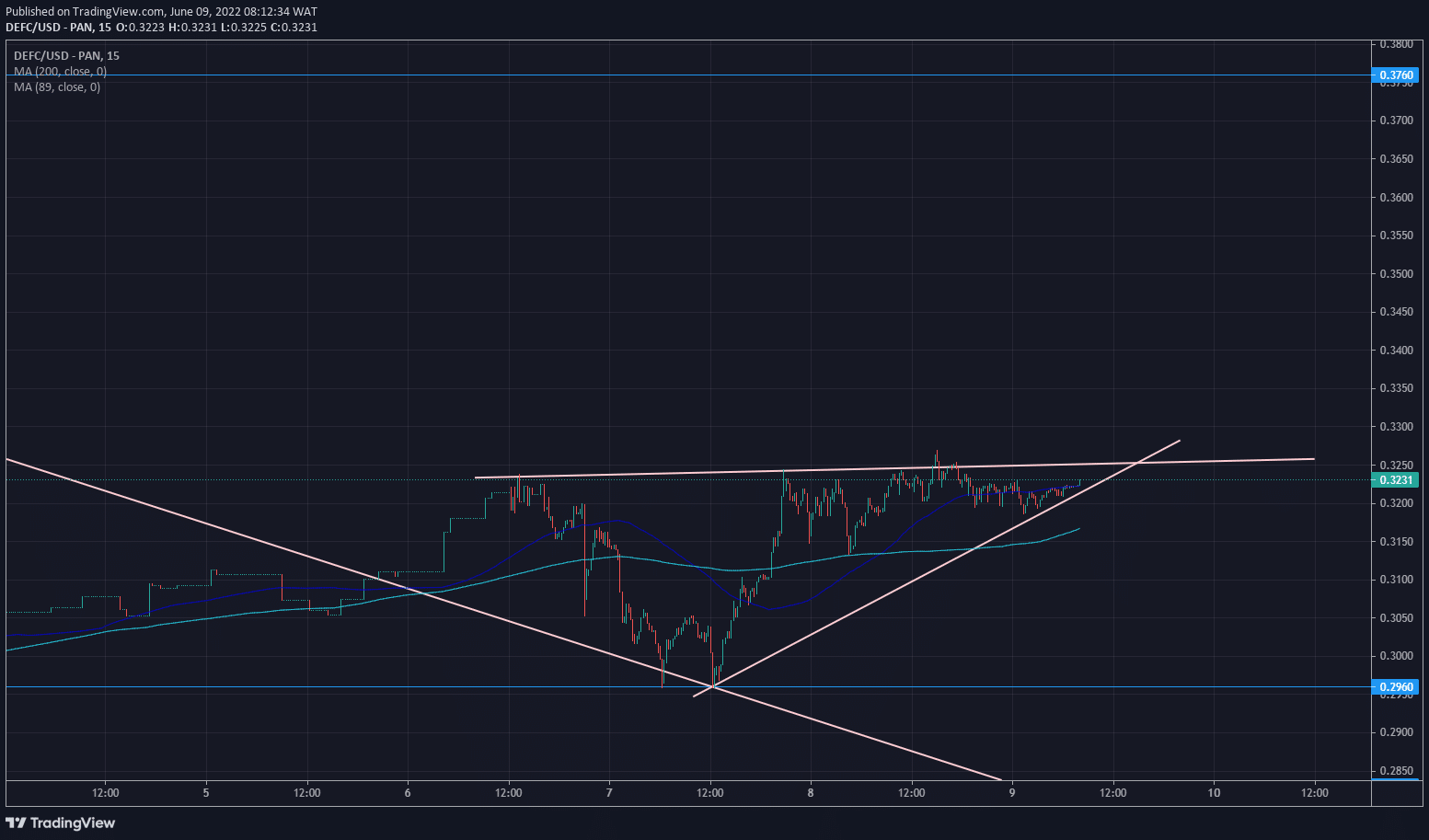Screen dimensions: 1429x840
Task: Click the date label 8 on the time axis
Action: (x=811, y=792)
